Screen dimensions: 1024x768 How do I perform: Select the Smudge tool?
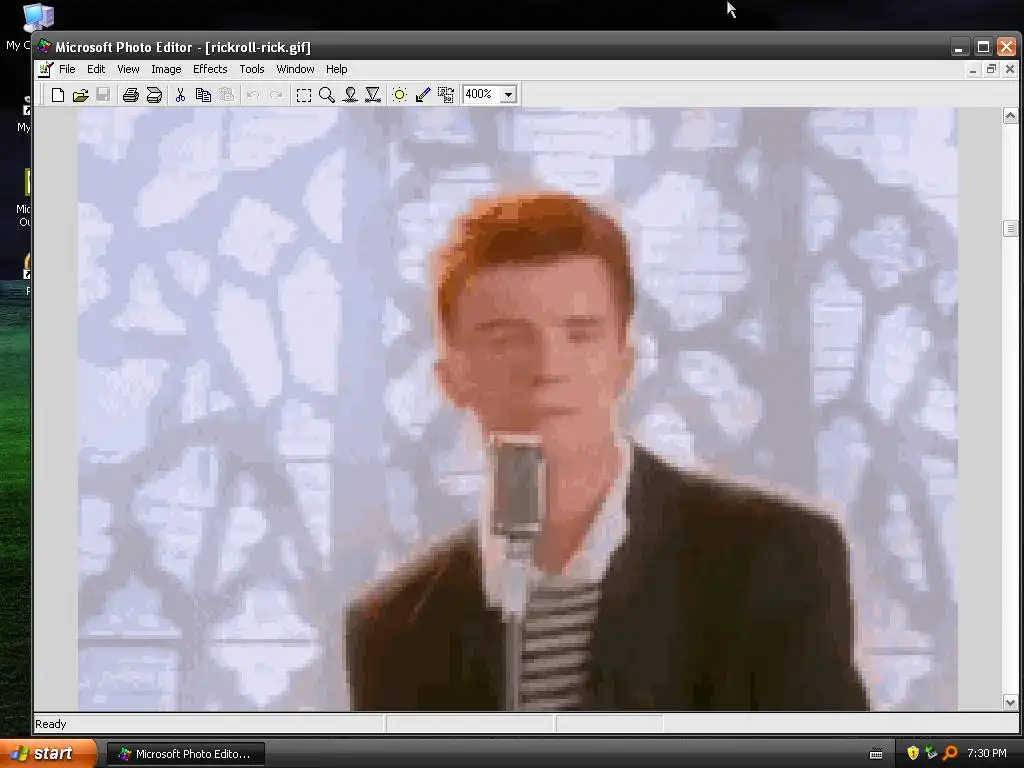coord(350,95)
